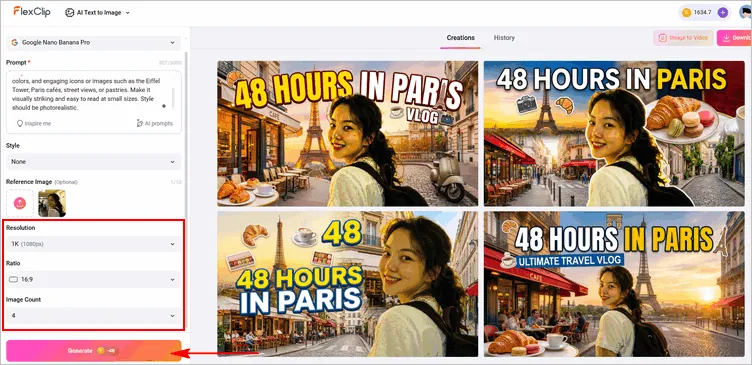This screenshot has height=365, width=752.
Task: Click the pink Download button
Action: tap(734, 38)
